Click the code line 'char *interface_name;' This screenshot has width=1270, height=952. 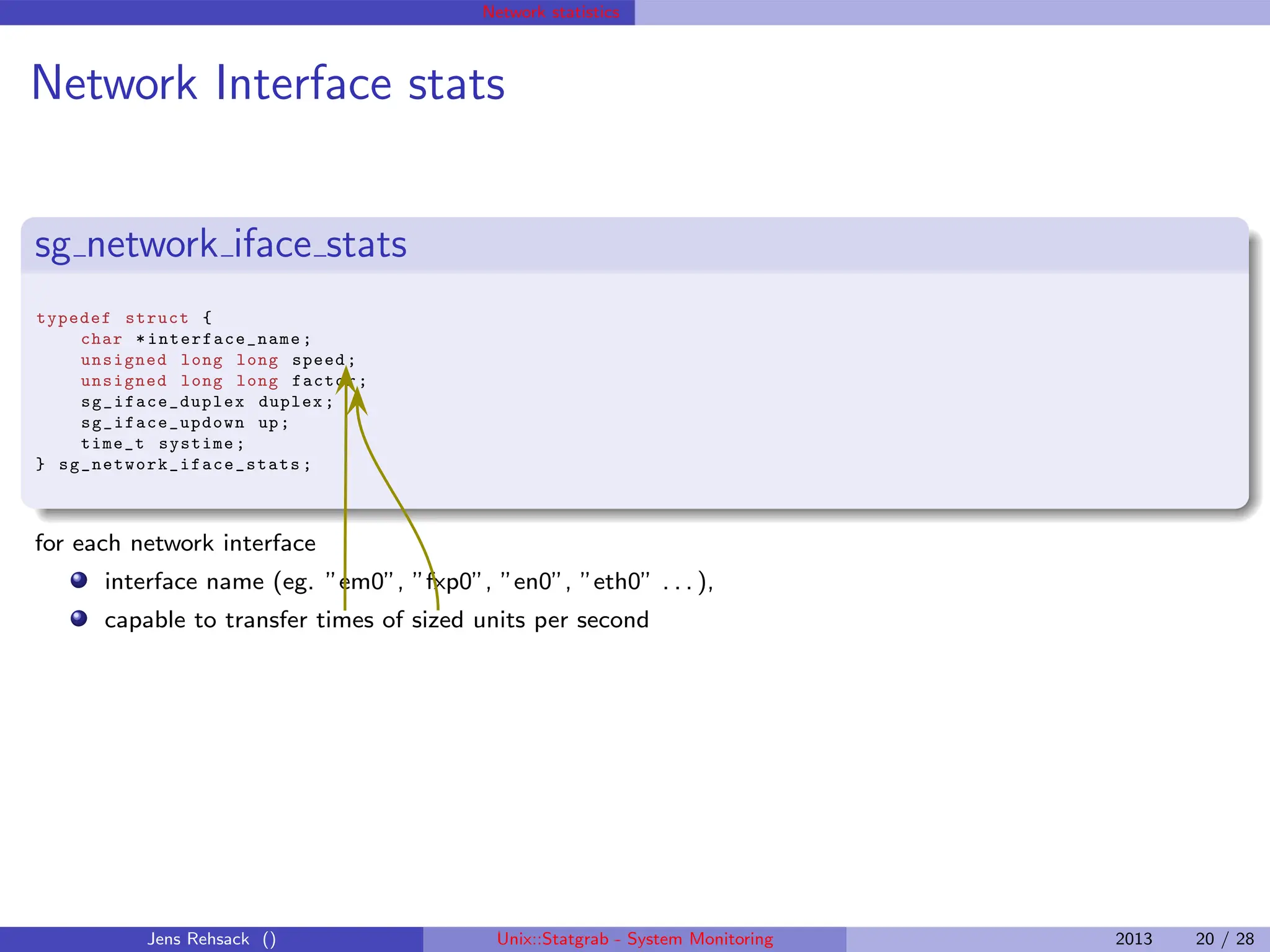[195, 339]
